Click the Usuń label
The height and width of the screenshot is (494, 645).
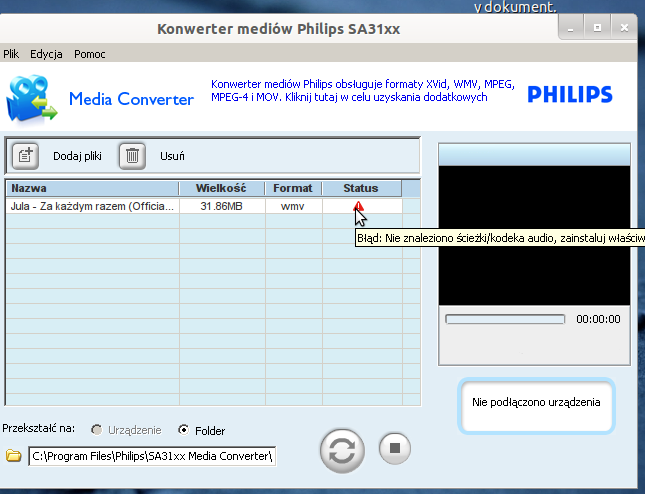click(172, 156)
